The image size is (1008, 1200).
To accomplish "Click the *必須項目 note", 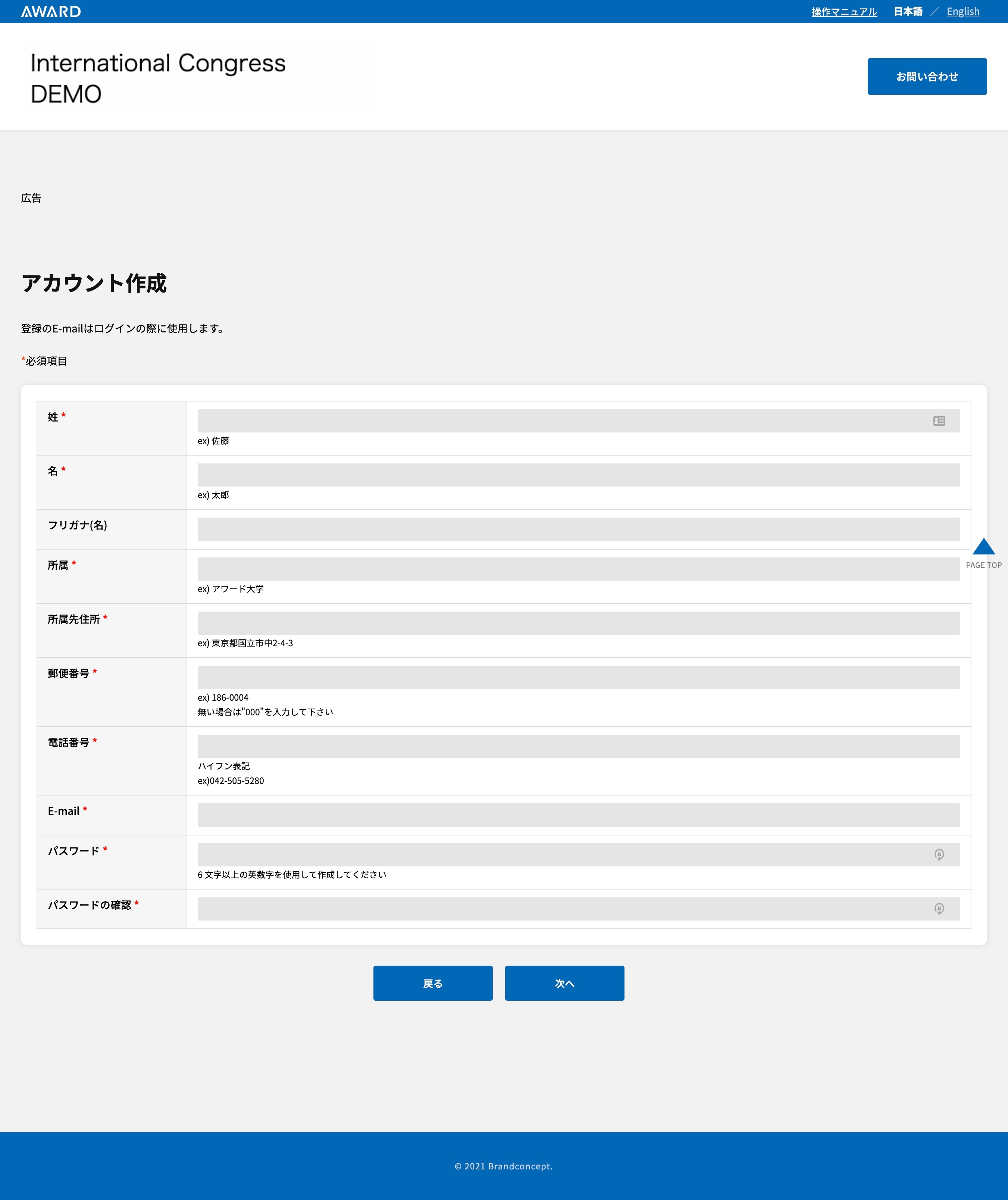I will (44, 360).
